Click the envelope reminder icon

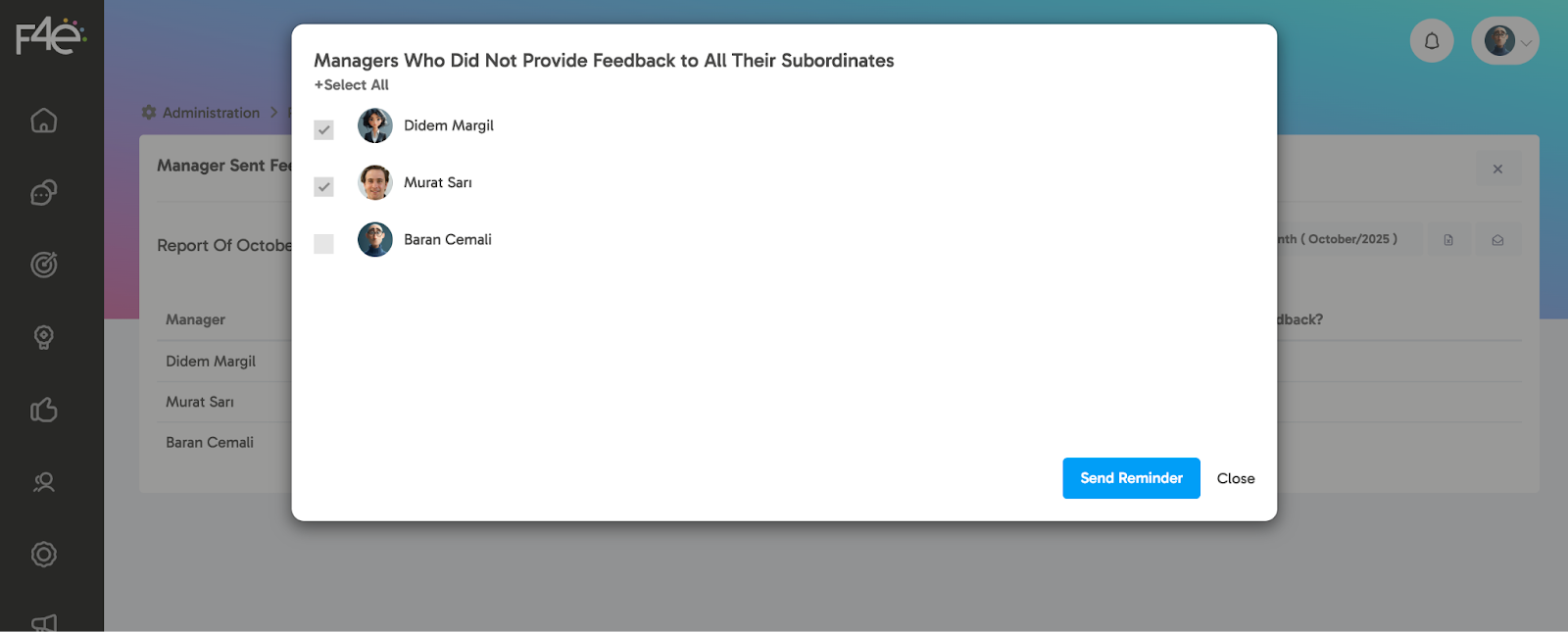(x=1497, y=240)
